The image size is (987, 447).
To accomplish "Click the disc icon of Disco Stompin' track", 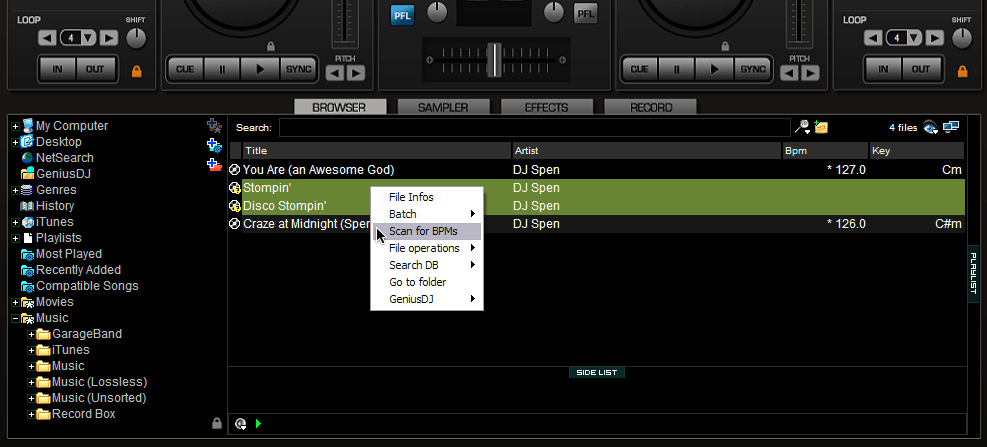I will tap(235, 206).
